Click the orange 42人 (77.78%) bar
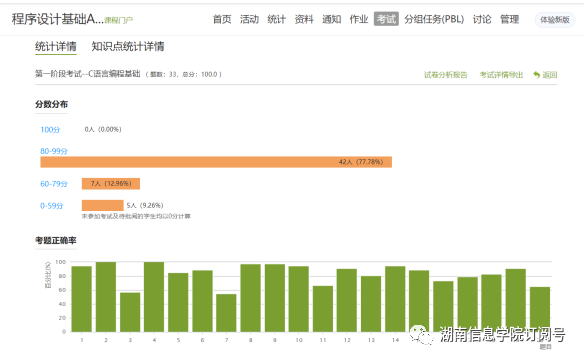The height and width of the screenshot is (361, 584). pos(216,162)
